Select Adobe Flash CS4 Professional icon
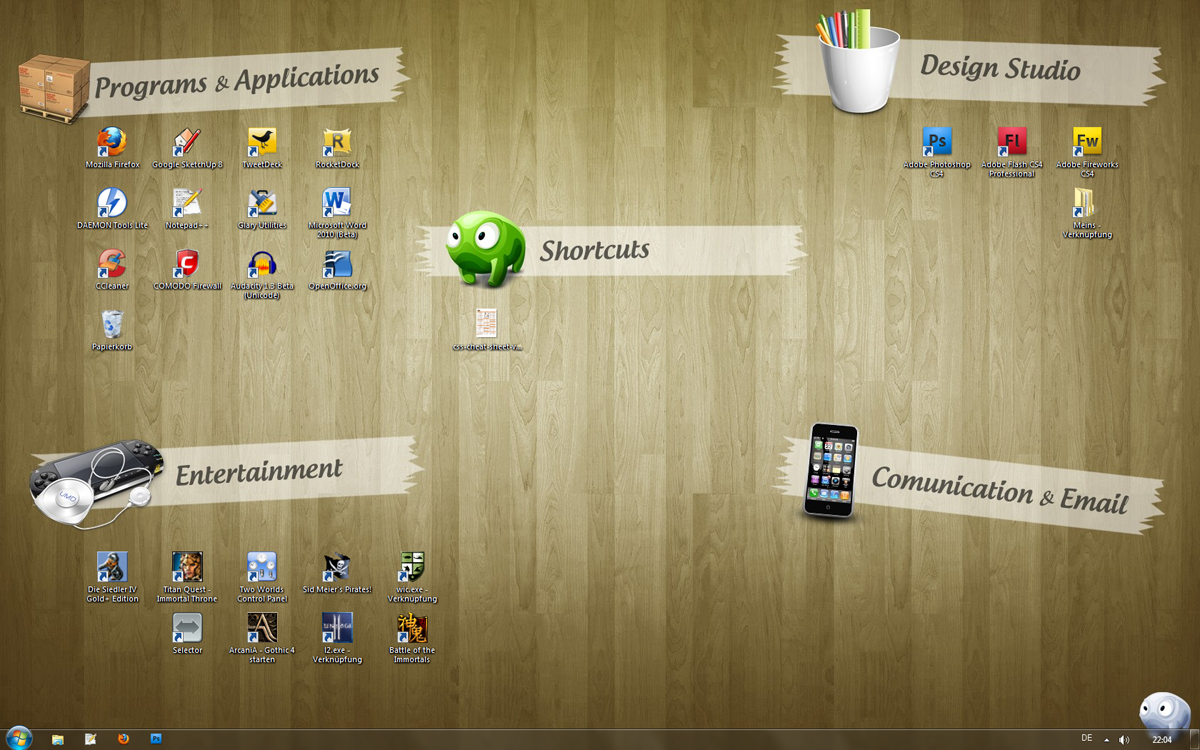 1012,142
